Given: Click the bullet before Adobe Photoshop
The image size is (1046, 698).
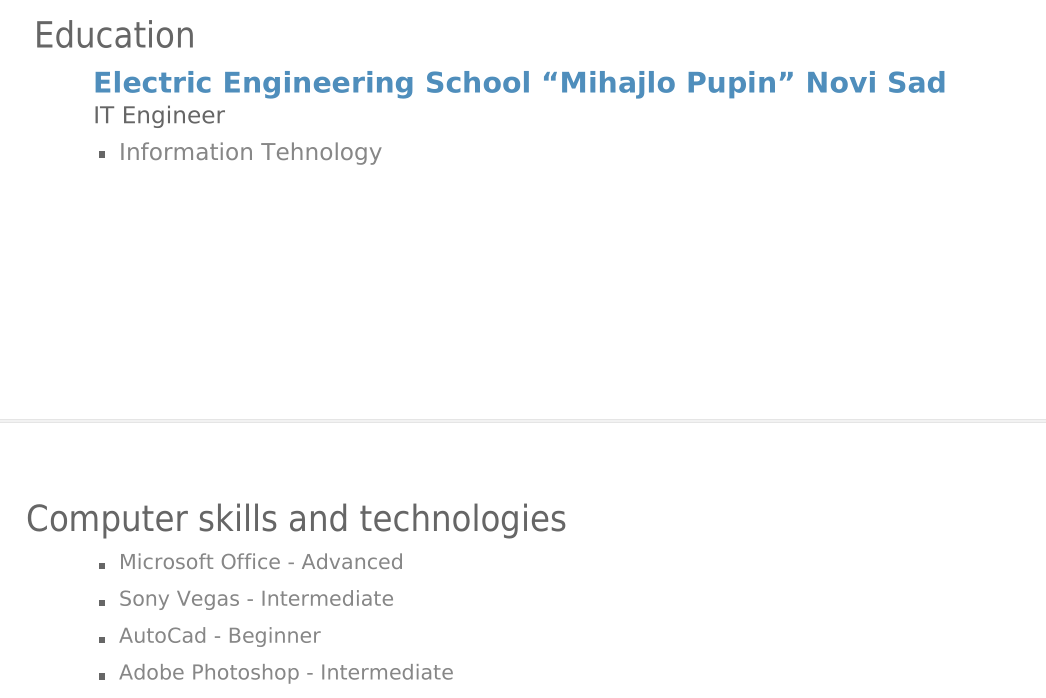Looking at the screenshot, I should coord(103,677).
